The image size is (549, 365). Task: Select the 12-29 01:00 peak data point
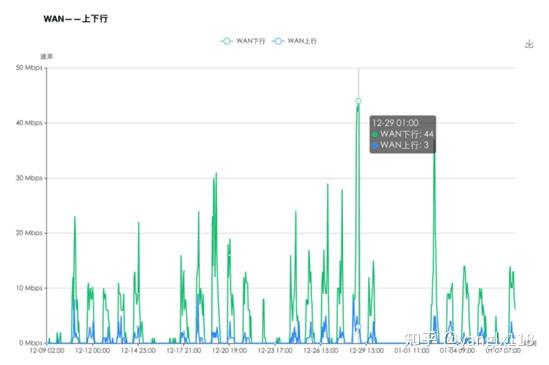(x=358, y=101)
